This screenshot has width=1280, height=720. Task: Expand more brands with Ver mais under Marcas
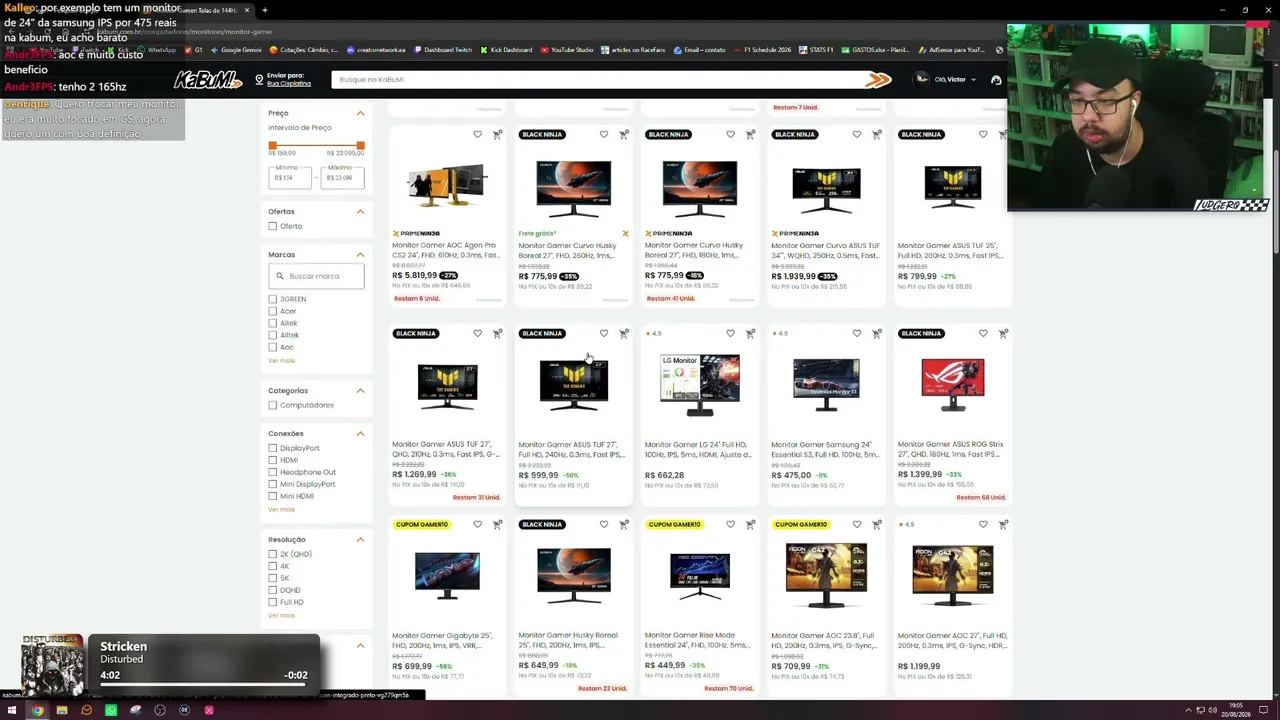281,360
